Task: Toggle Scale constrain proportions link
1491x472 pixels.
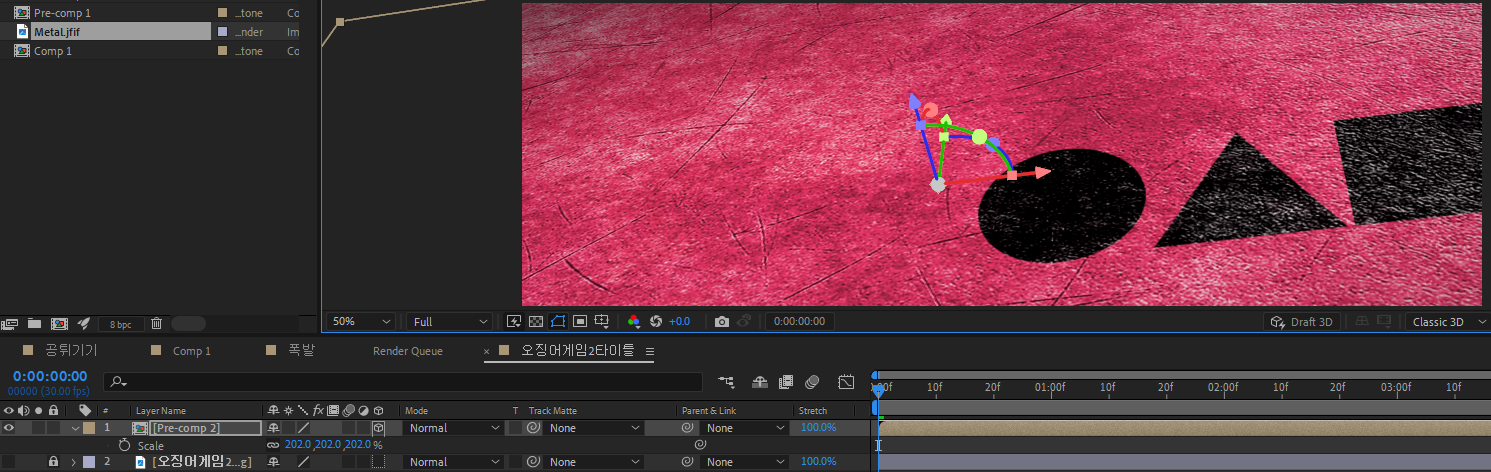Action: coord(273,445)
